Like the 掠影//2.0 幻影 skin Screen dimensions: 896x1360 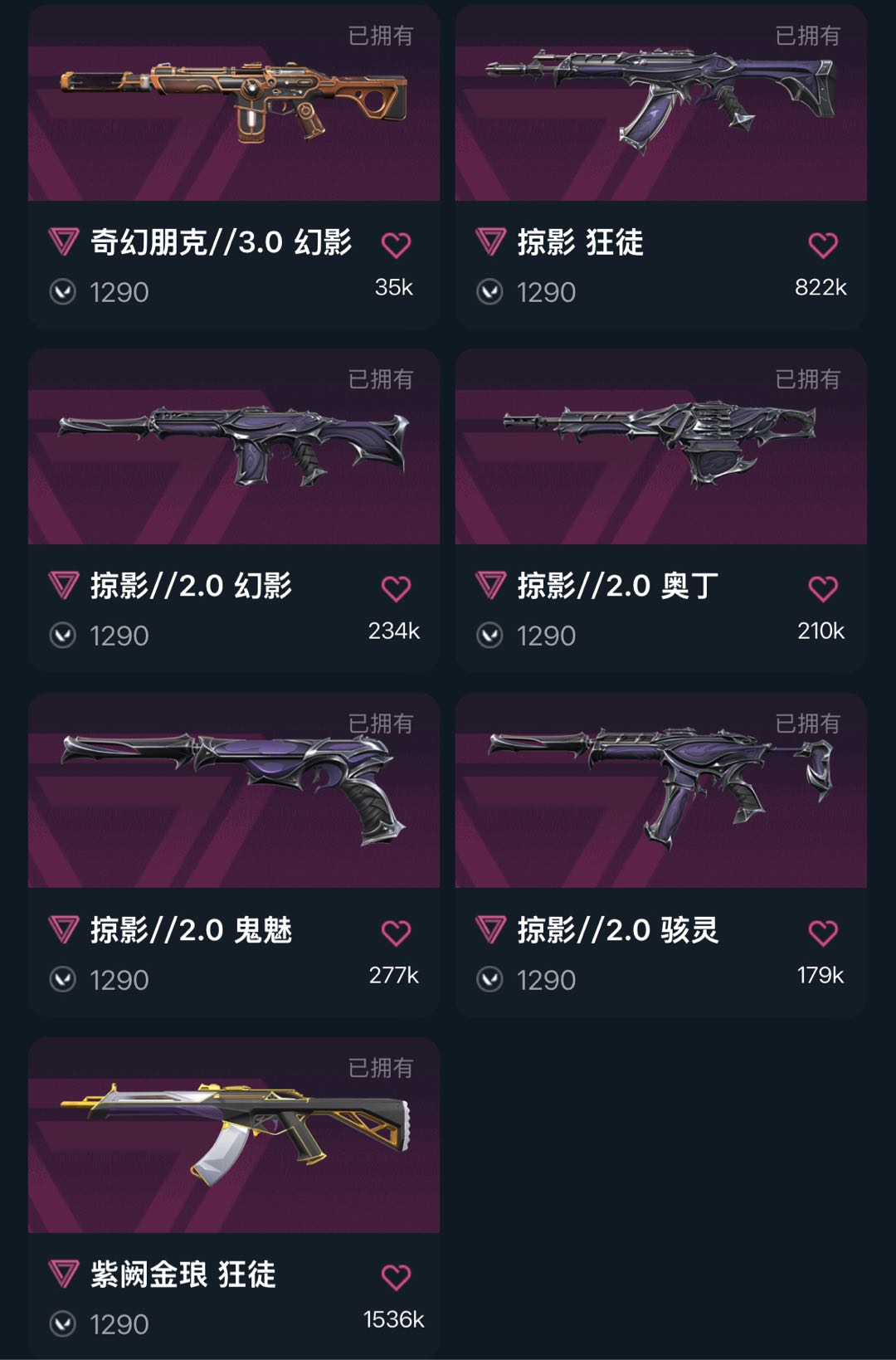pyautogui.click(x=396, y=588)
